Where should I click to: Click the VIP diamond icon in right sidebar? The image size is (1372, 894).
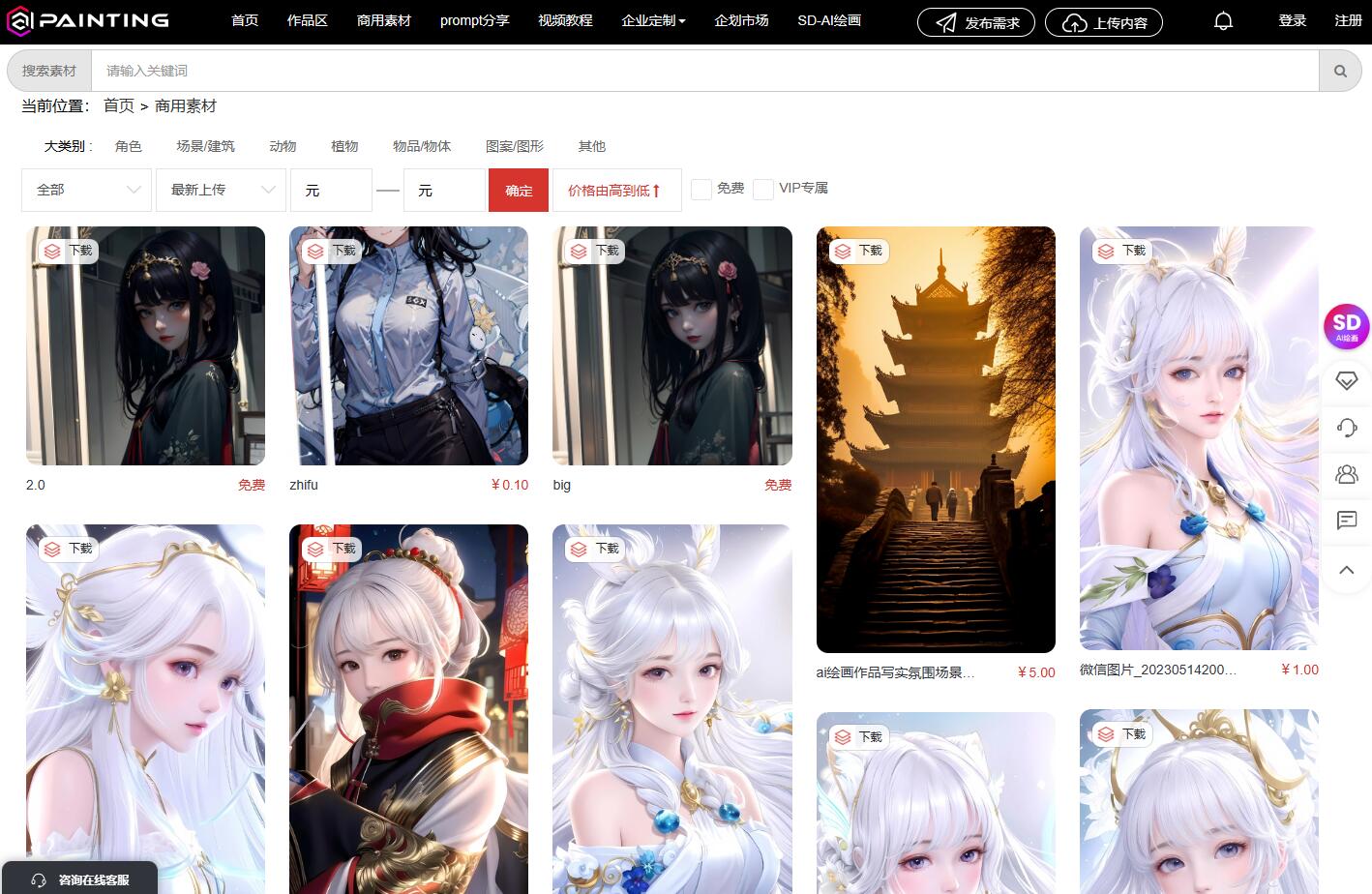(1346, 380)
